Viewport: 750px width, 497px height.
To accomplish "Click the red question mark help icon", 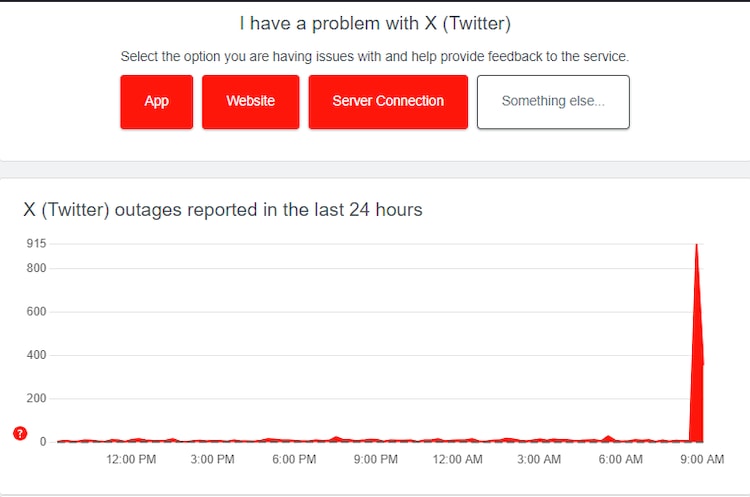I will tap(20, 433).
